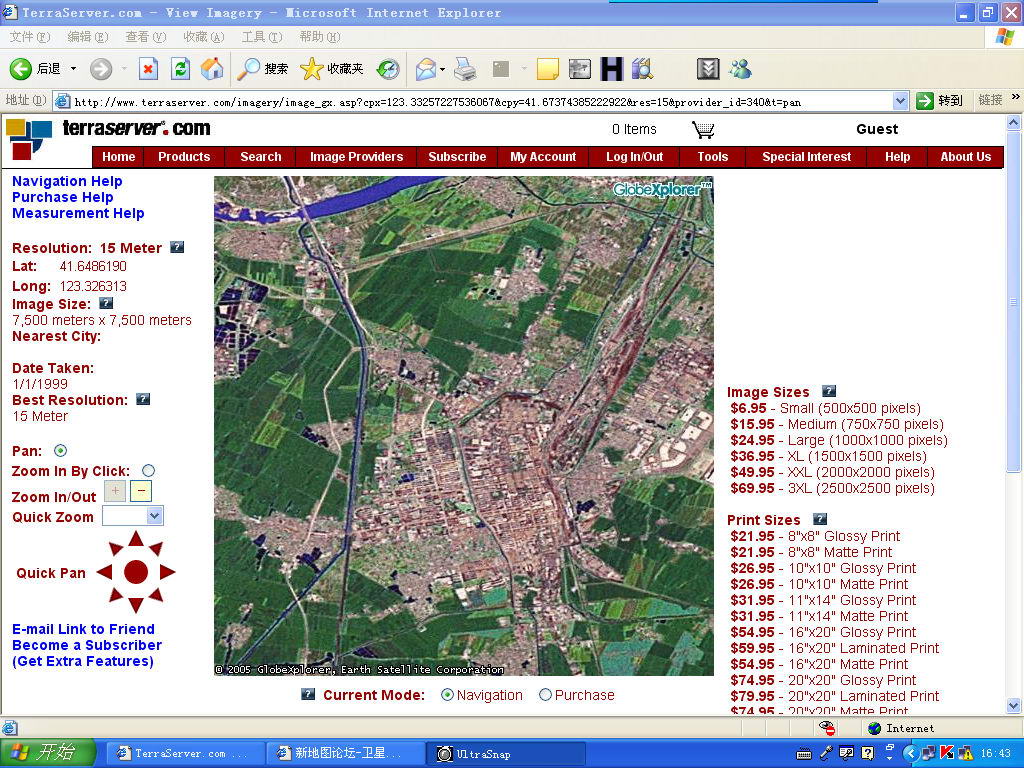Select the Pan radio button
This screenshot has width=1024, height=768.
click(61, 451)
